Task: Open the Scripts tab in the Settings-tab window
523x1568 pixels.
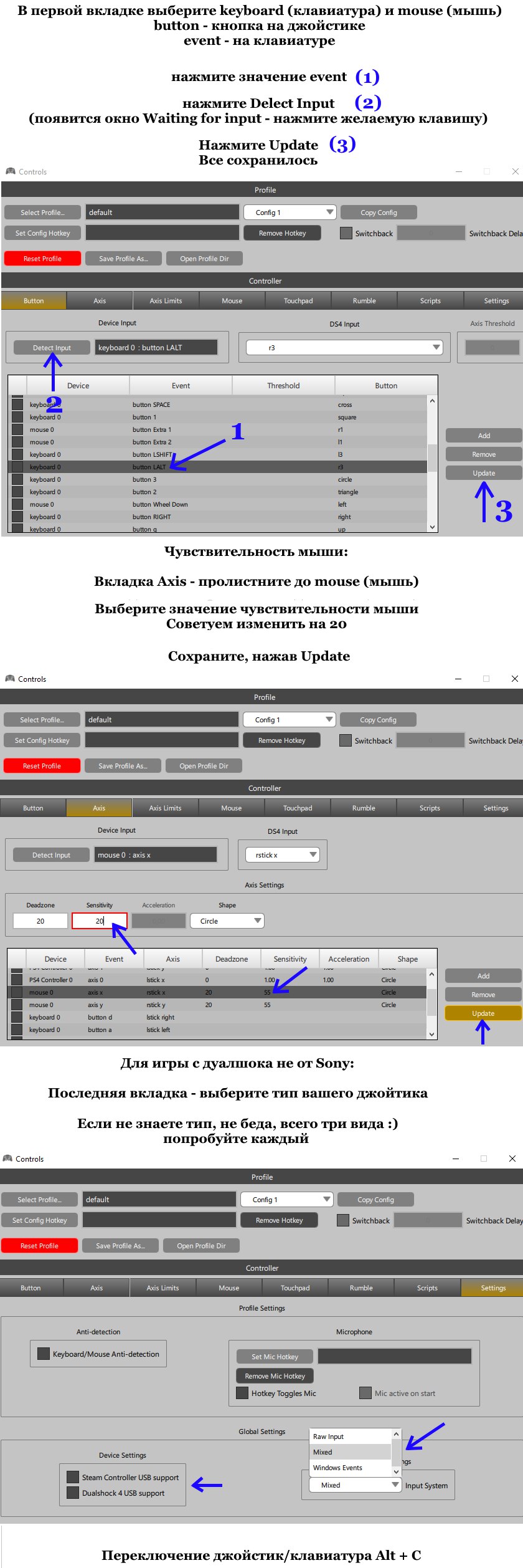Action: [x=427, y=1288]
